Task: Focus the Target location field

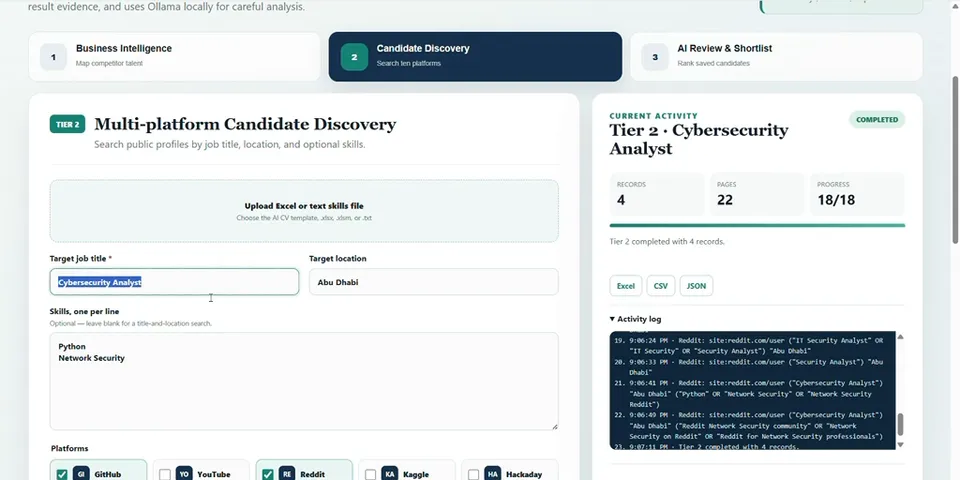Action: click(x=433, y=282)
